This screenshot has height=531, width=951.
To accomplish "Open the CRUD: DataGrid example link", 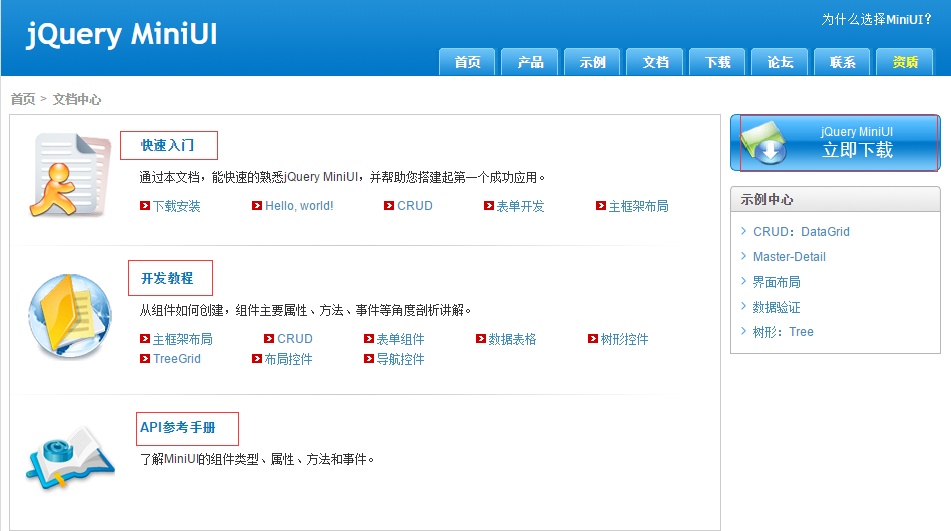I will click(801, 232).
